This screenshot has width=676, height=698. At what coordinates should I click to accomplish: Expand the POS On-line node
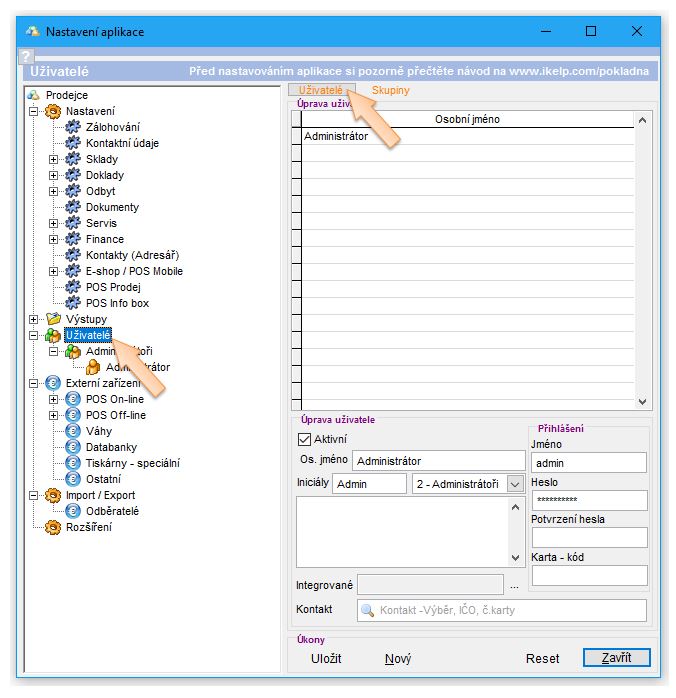pyautogui.click(x=53, y=399)
